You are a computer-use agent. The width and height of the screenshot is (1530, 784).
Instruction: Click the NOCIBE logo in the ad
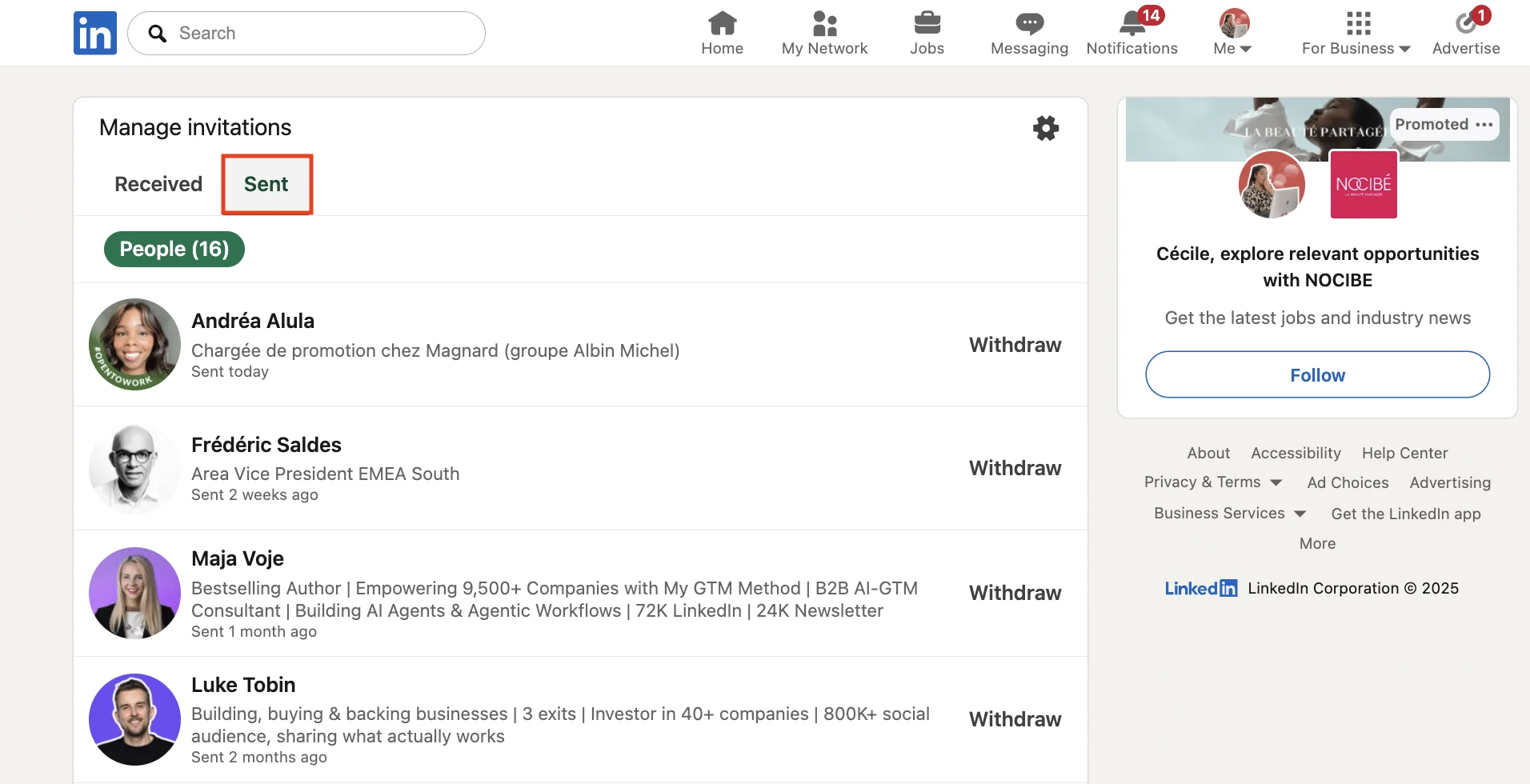click(x=1364, y=185)
